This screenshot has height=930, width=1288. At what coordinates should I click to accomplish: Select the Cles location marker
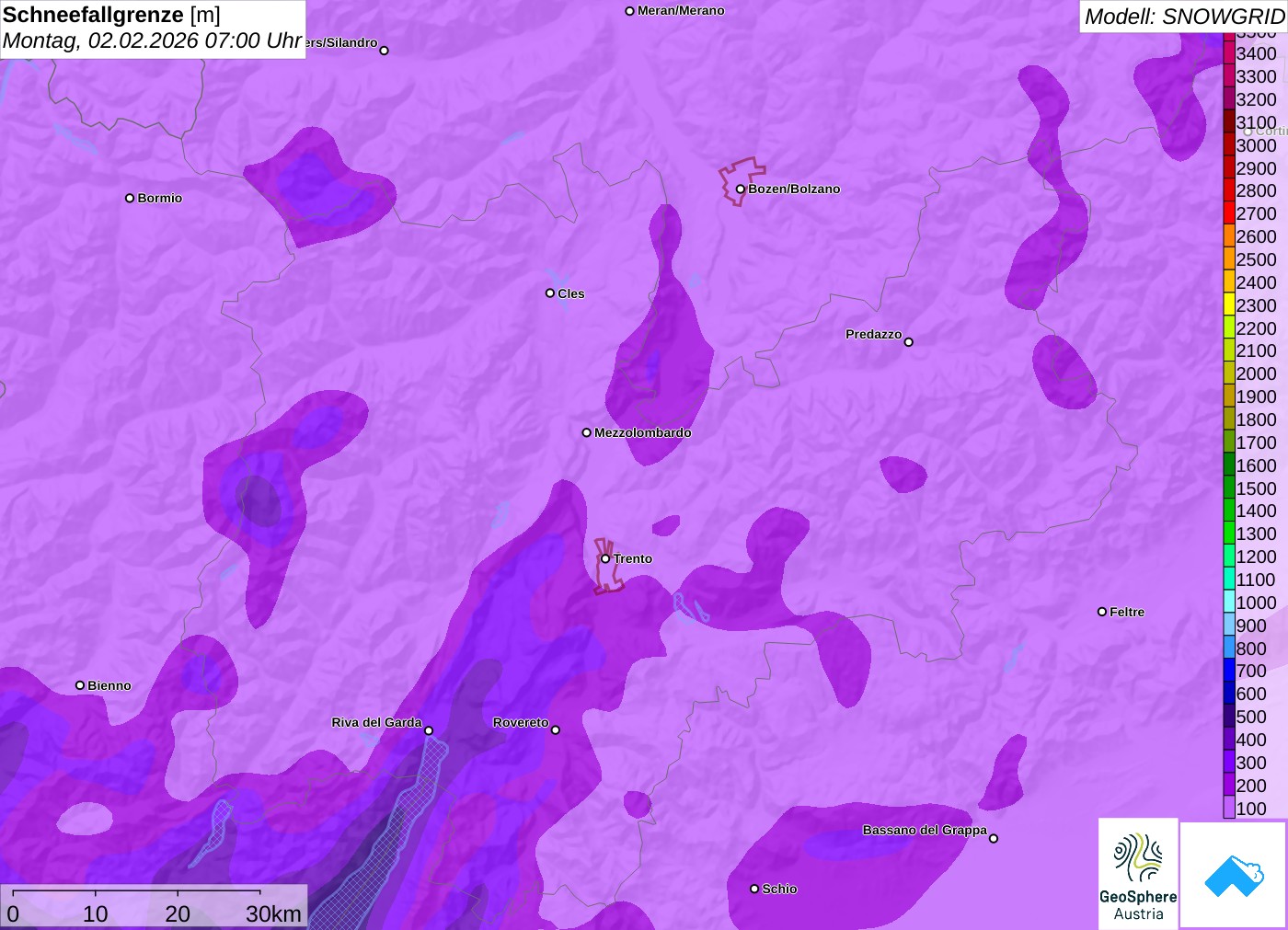tap(550, 293)
